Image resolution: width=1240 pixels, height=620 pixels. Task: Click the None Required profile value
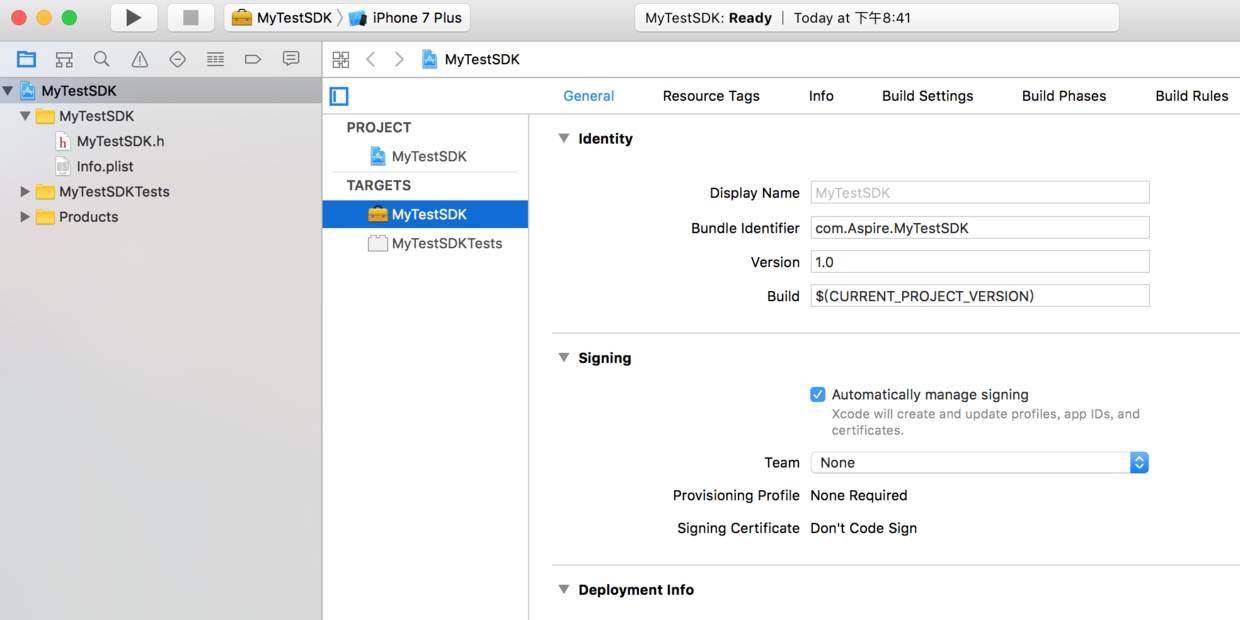click(x=858, y=495)
